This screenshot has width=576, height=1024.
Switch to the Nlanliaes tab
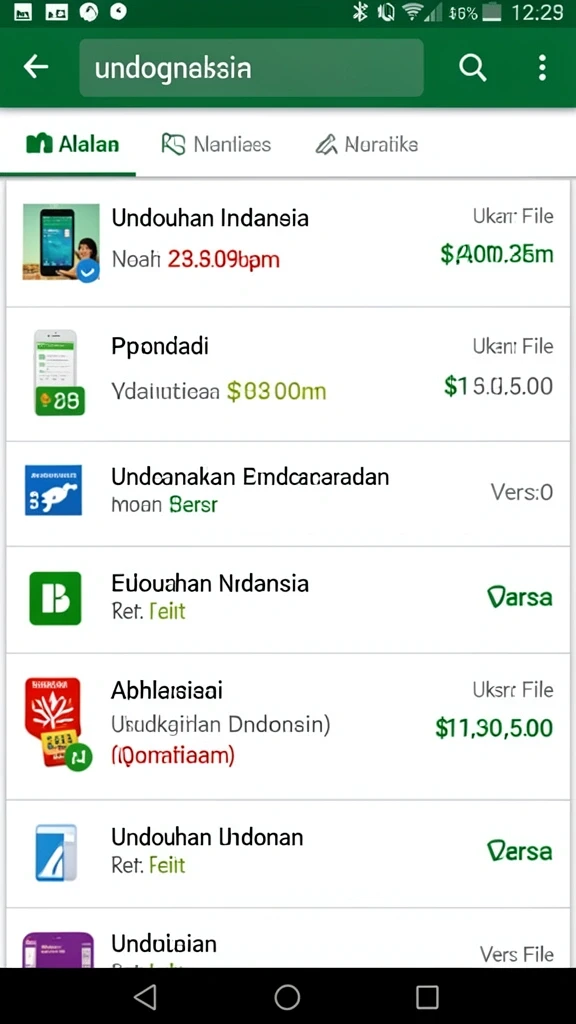pos(216,144)
